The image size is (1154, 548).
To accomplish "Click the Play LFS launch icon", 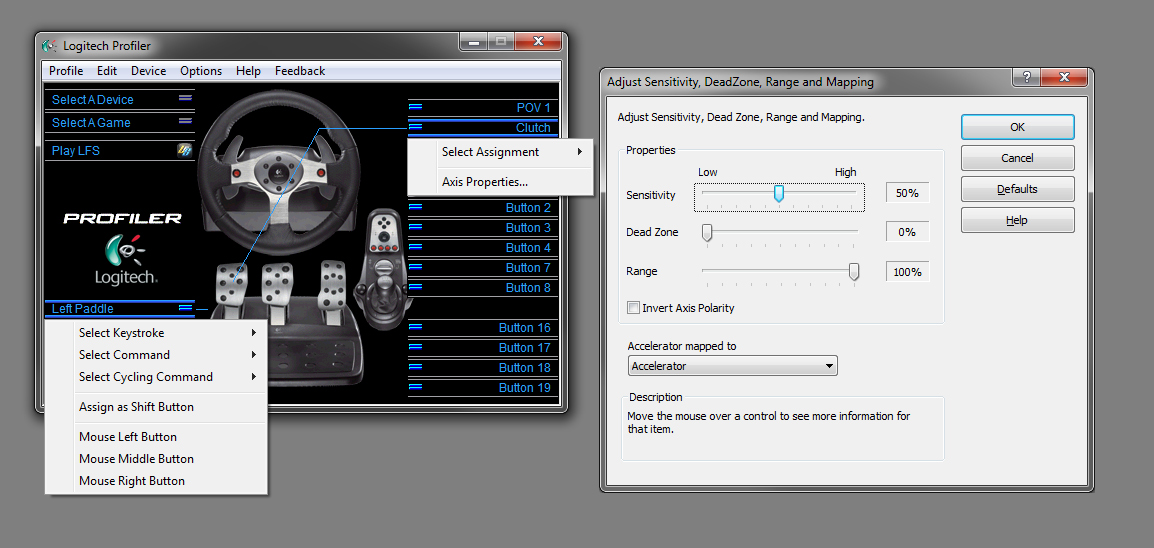I will click(185, 150).
